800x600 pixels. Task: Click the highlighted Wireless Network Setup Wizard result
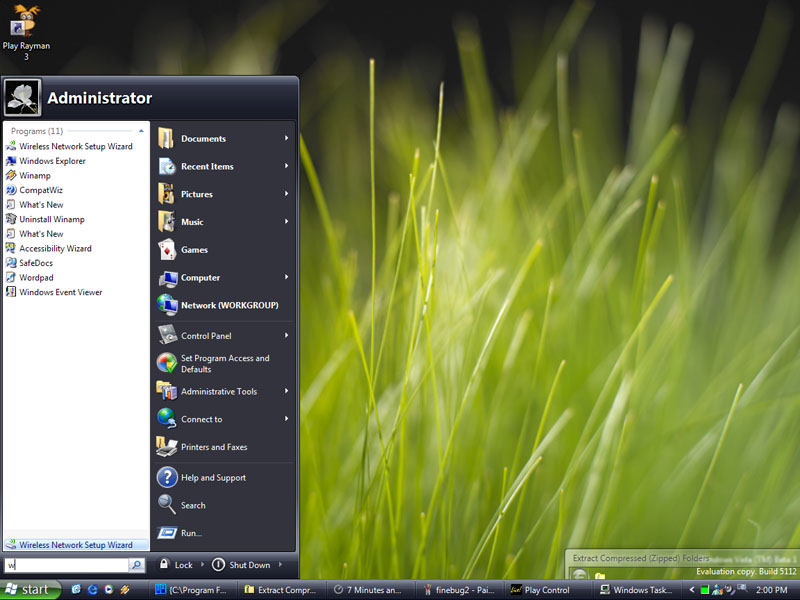coord(77,545)
